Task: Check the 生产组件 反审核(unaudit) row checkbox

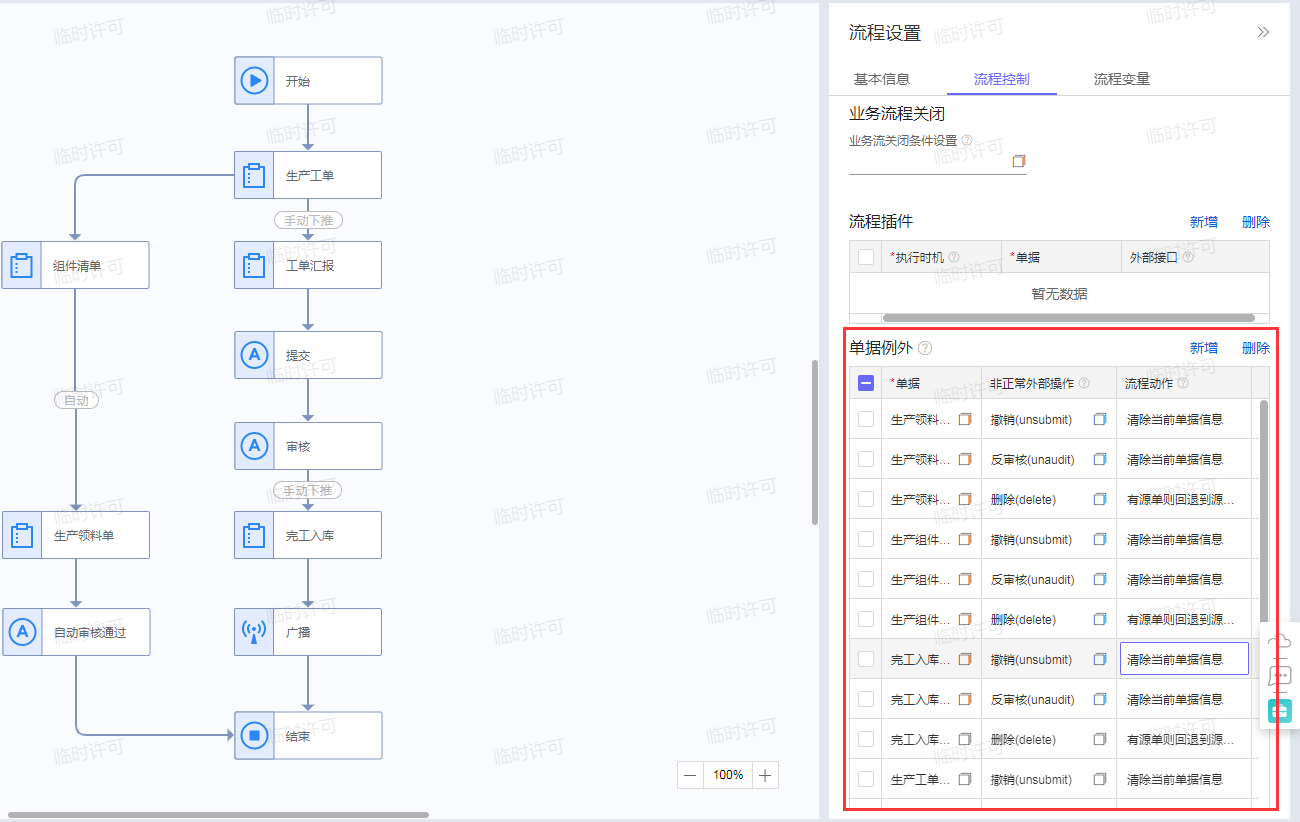Action: point(866,579)
